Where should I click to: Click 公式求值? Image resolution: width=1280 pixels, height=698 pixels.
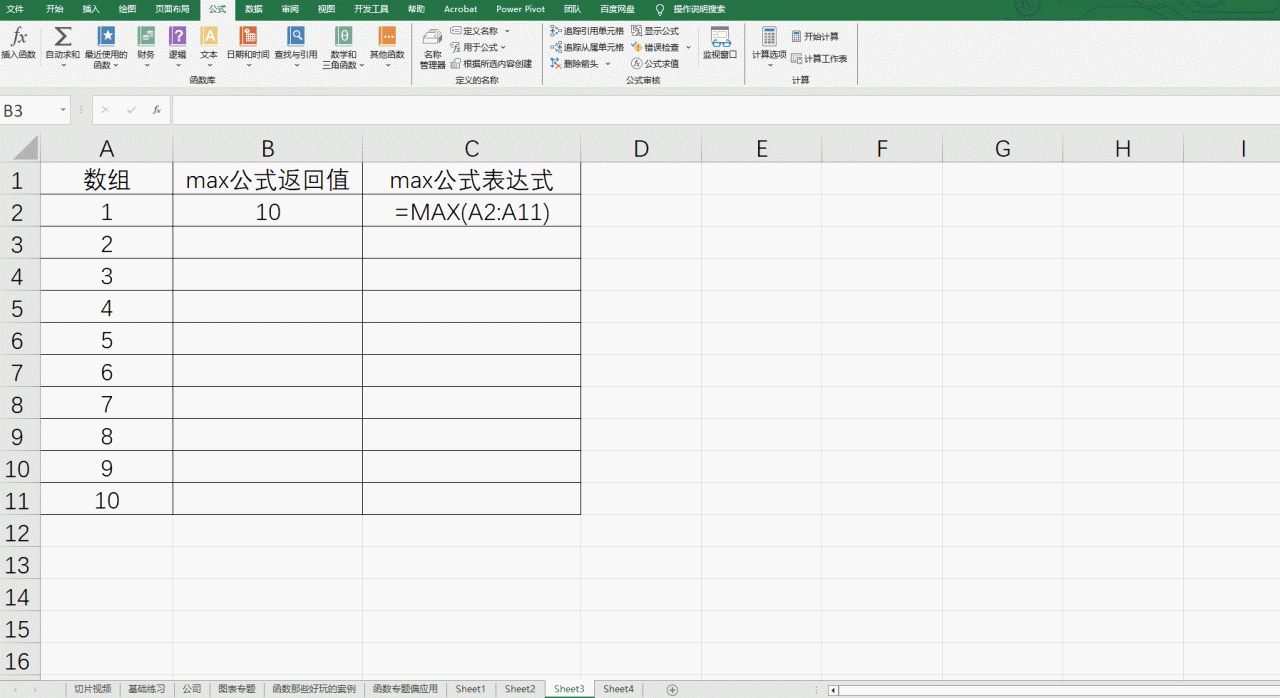coord(655,63)
